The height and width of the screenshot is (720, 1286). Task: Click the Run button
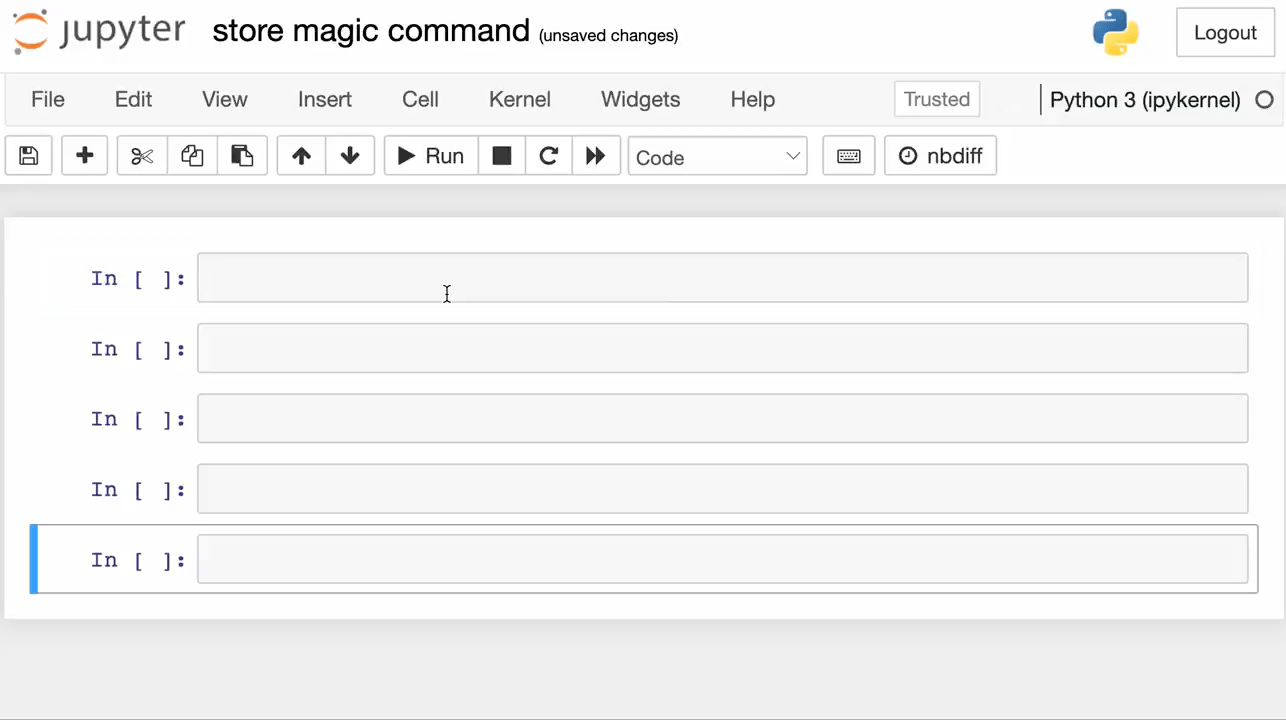click(x=431, y=156)
